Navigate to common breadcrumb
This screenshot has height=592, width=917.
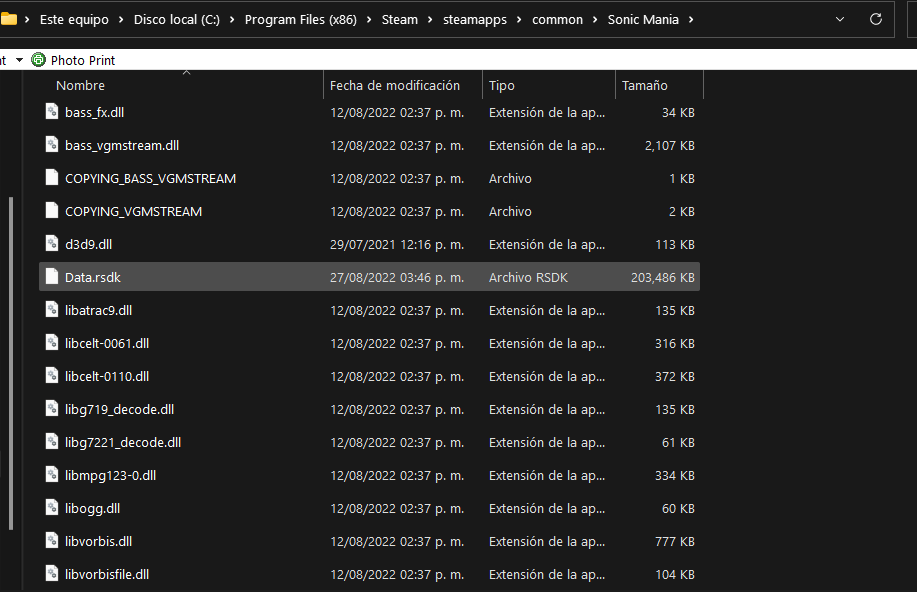[557, 19]
